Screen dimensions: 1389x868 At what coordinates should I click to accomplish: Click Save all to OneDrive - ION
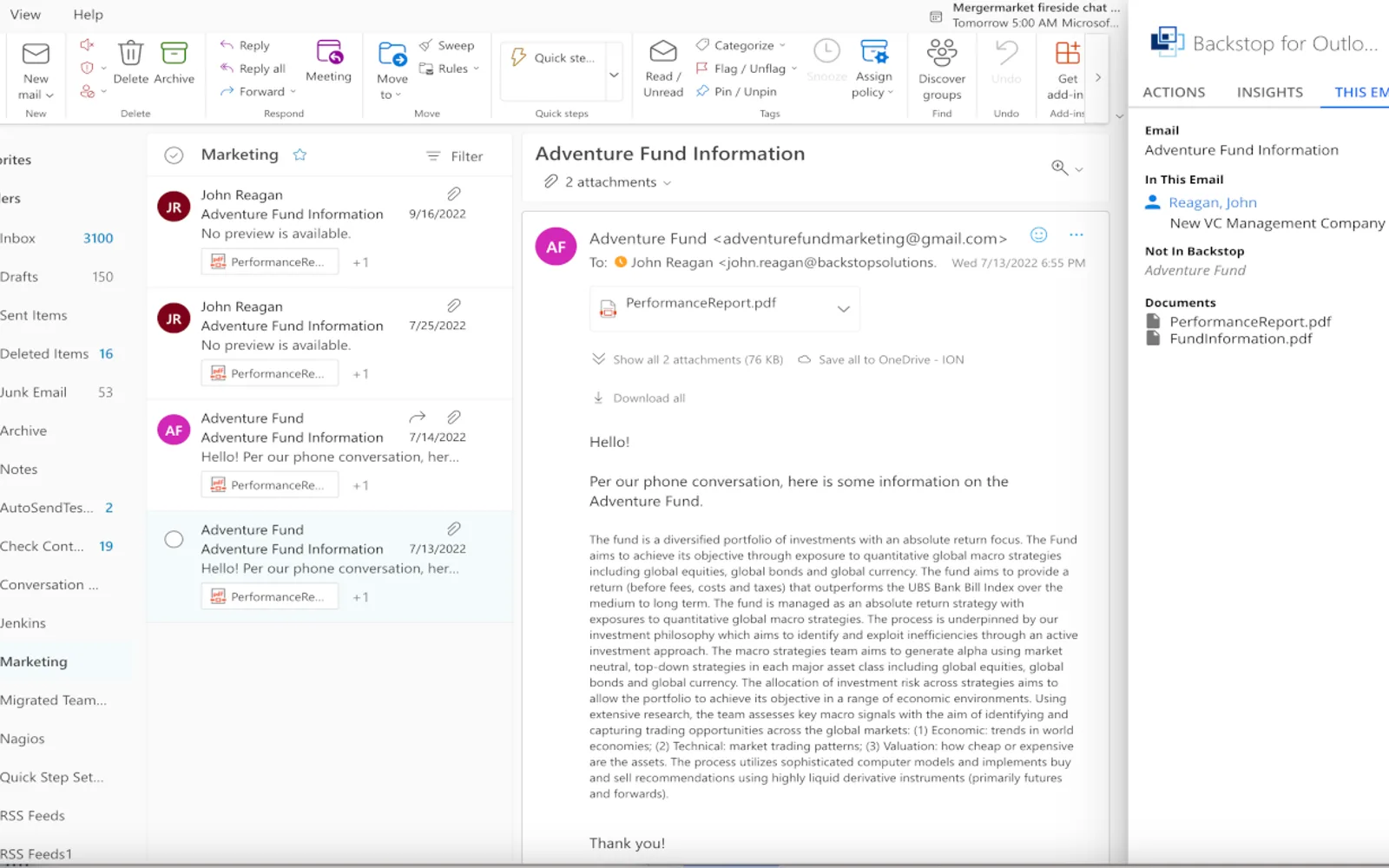tap(880, 359)
